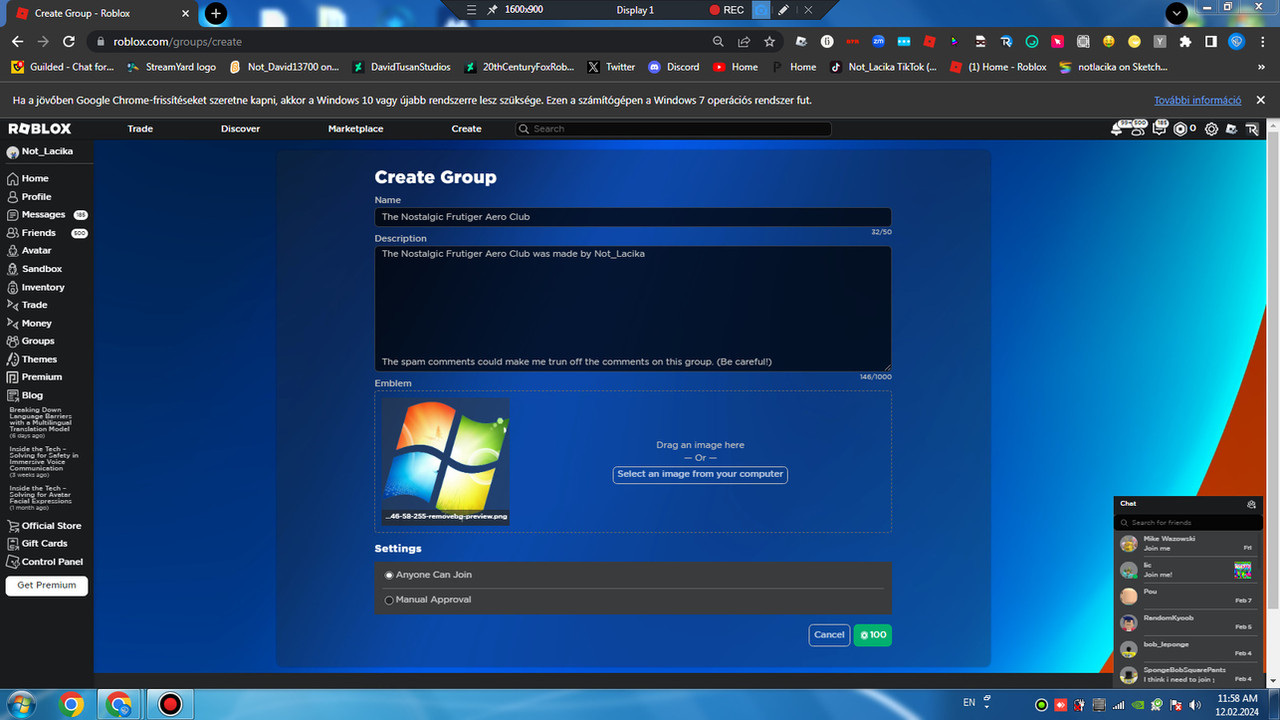Open Premium in the left sidebar
Viewport: 1280px width, 720px height.
pyautogui.click(x=34, y=377)
